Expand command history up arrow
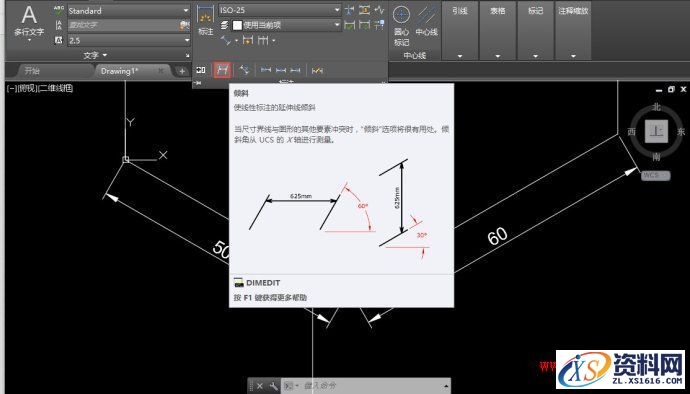 446,386
